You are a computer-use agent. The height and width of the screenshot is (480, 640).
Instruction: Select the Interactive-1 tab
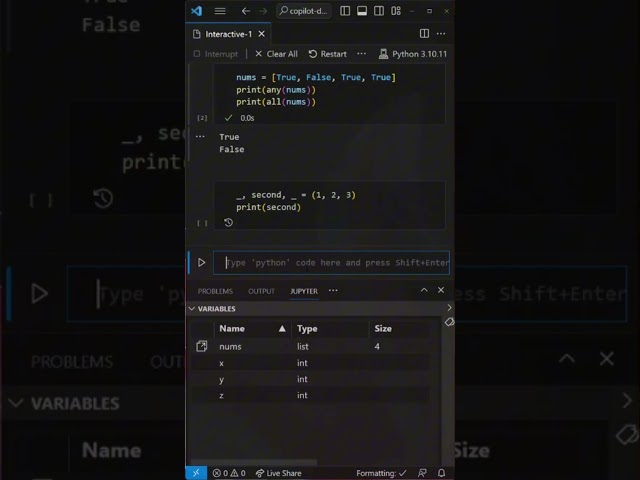tap(229, 34)
